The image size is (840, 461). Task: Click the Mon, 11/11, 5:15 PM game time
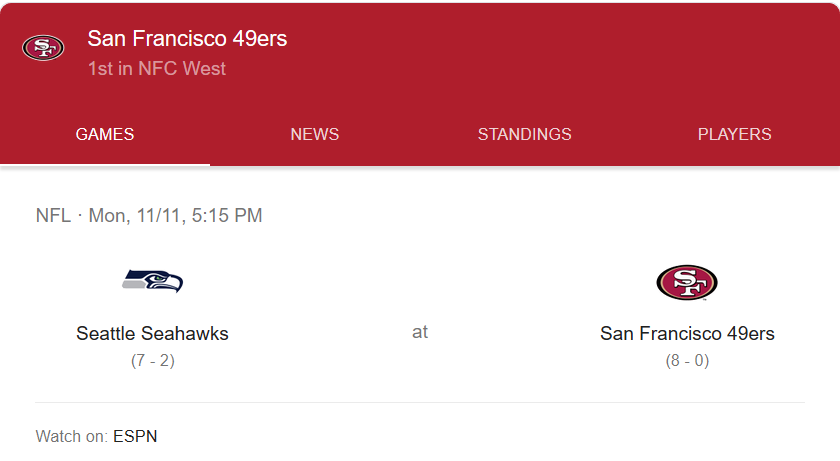pyautogui.click(x=176, y=215)
